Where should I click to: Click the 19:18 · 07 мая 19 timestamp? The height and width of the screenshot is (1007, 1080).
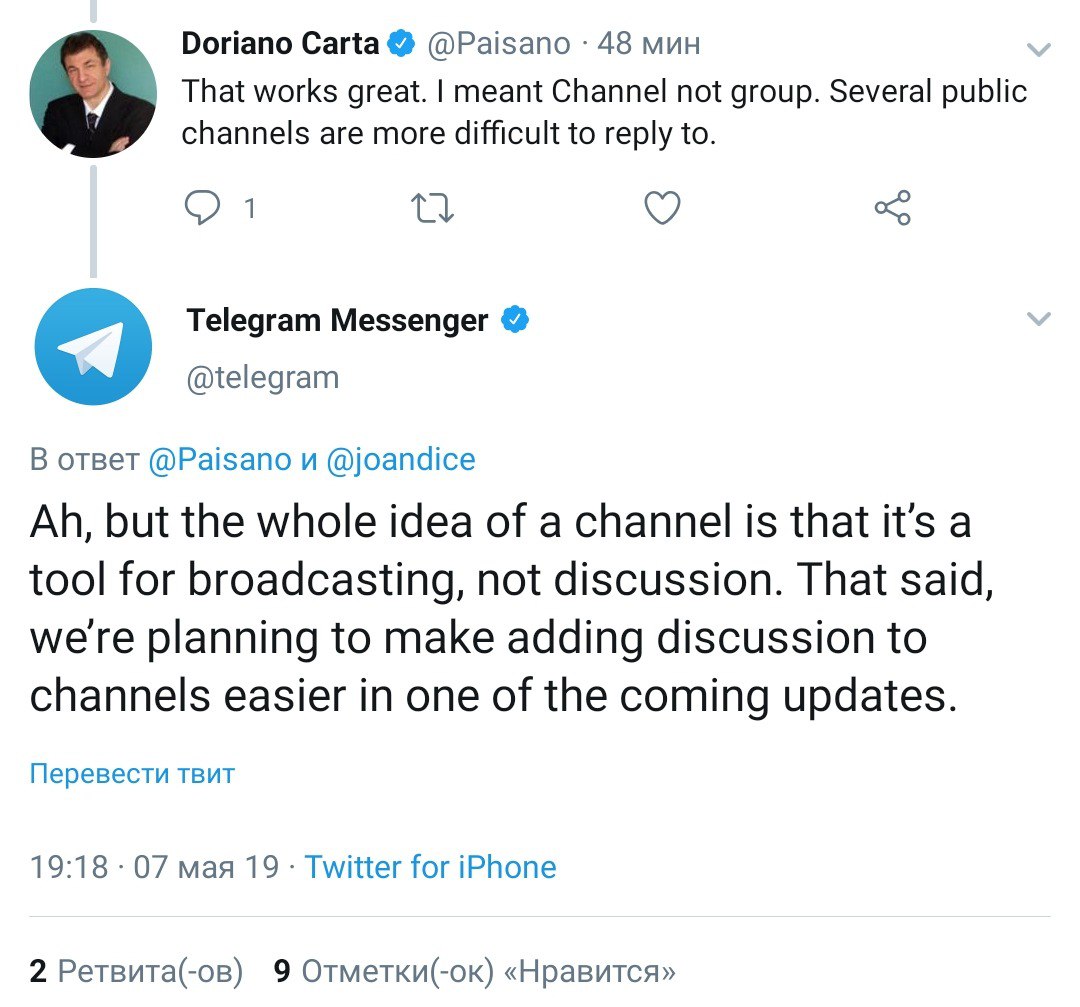click(x=155, y=866)
